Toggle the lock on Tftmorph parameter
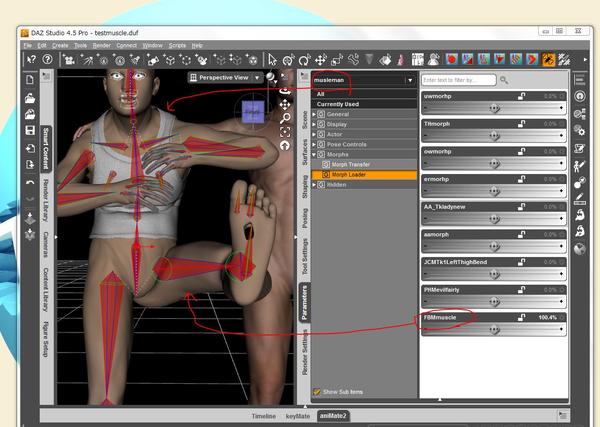This screenshot has height=427, width=600. tap(521, 124)
